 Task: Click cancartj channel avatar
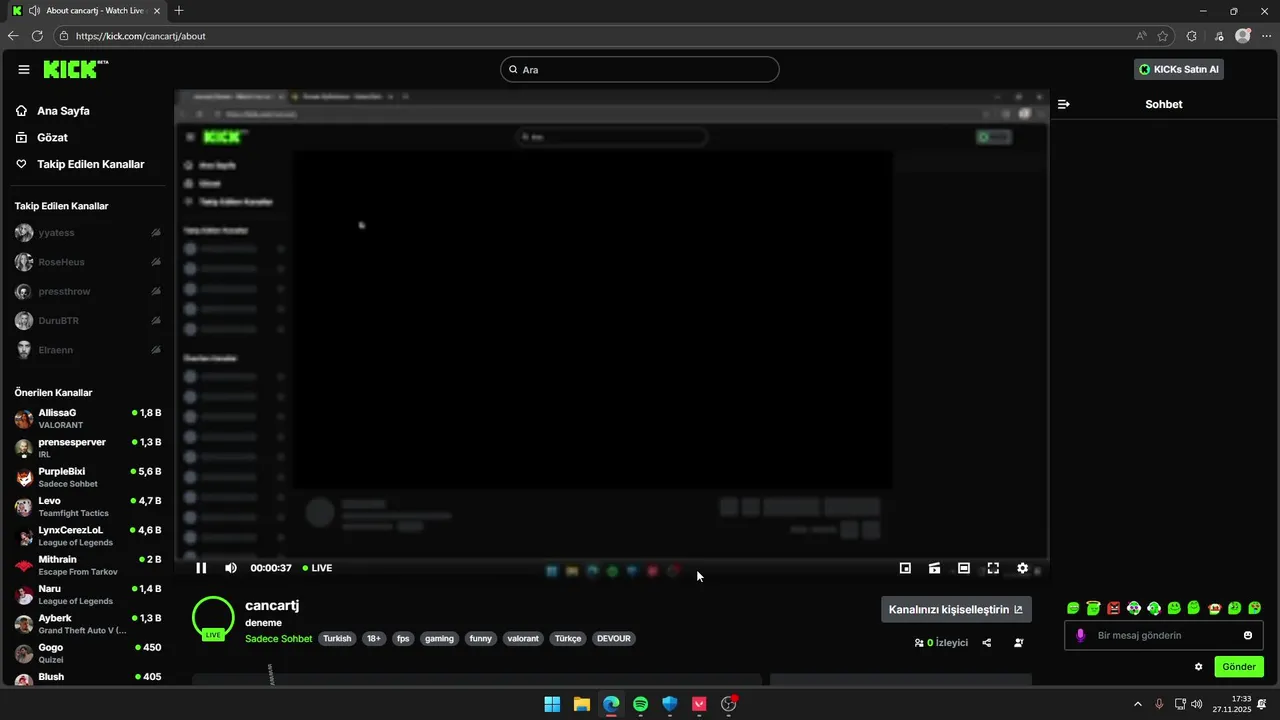coord(213,618)
